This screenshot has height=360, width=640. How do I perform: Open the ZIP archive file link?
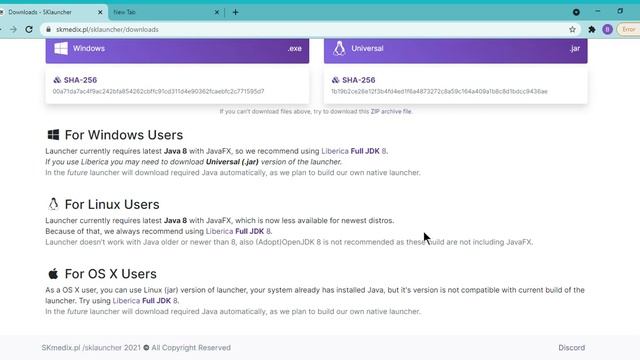(391, 111)
